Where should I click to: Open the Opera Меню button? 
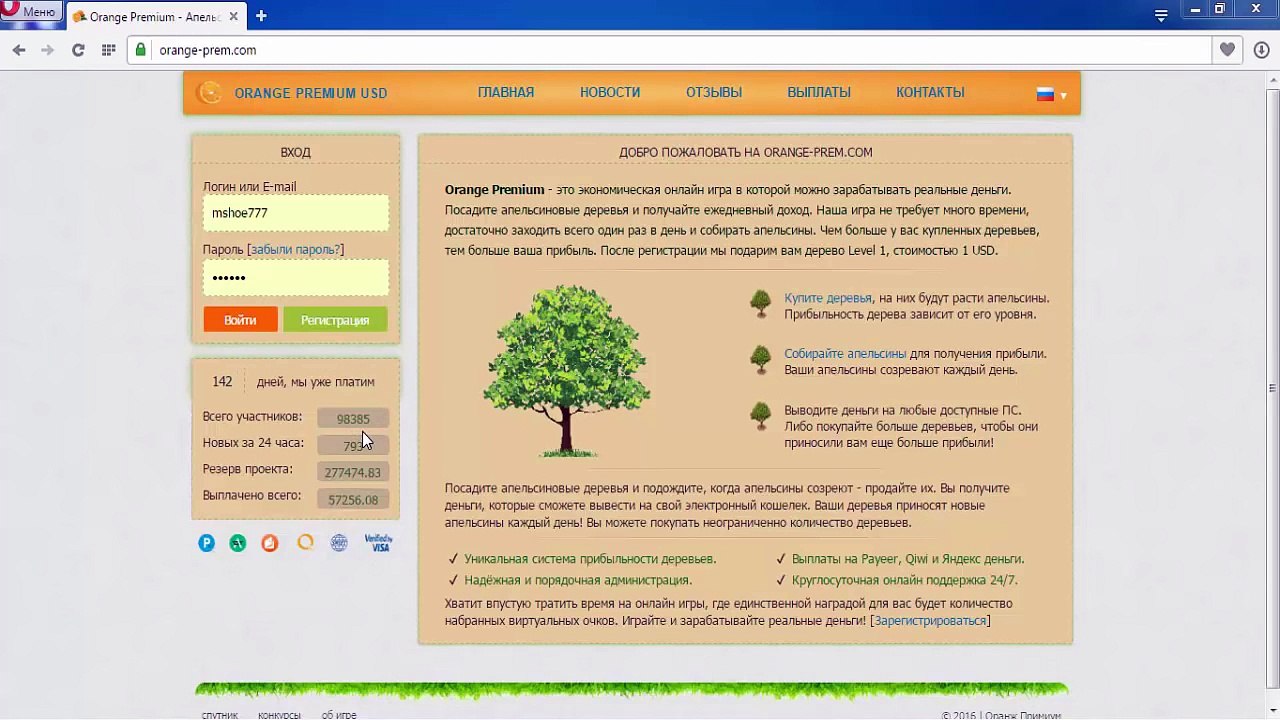click(x=30, y=12)
